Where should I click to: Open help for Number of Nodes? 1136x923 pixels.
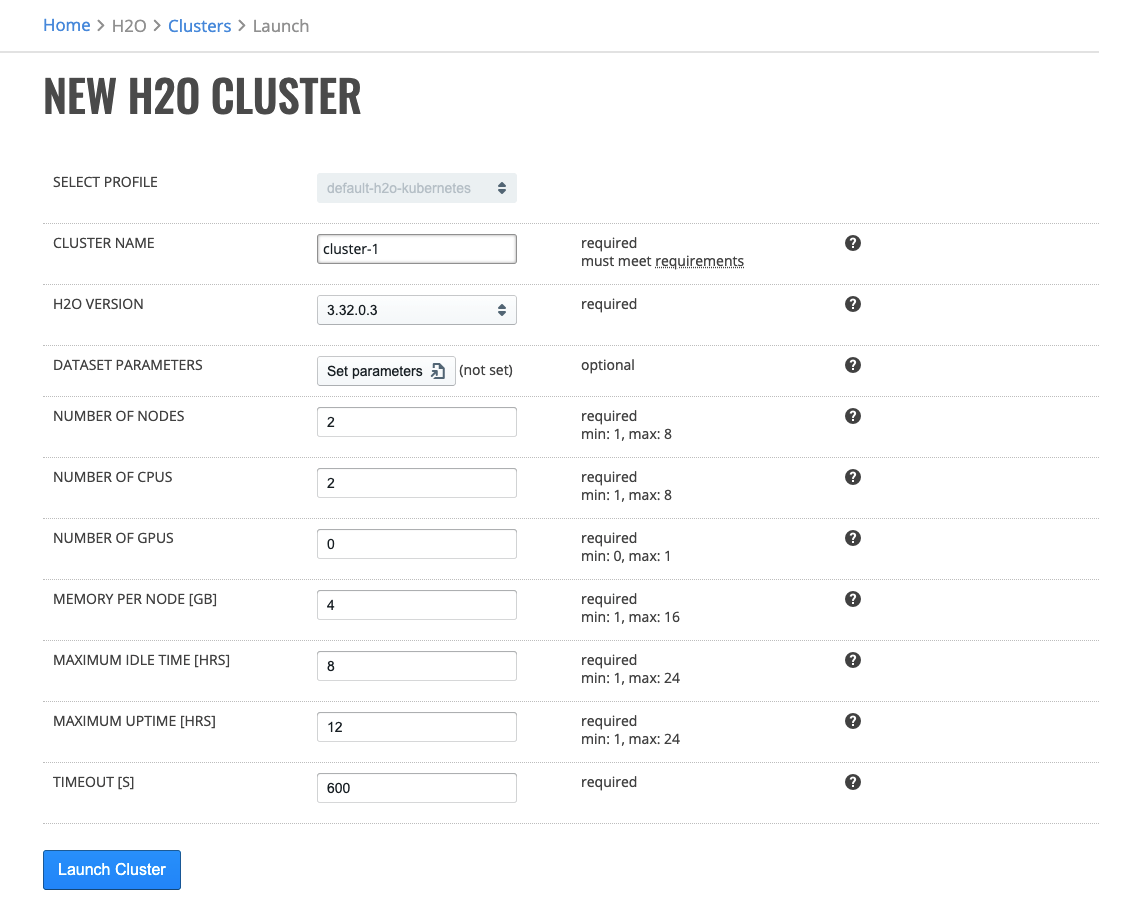click(853, 416)
